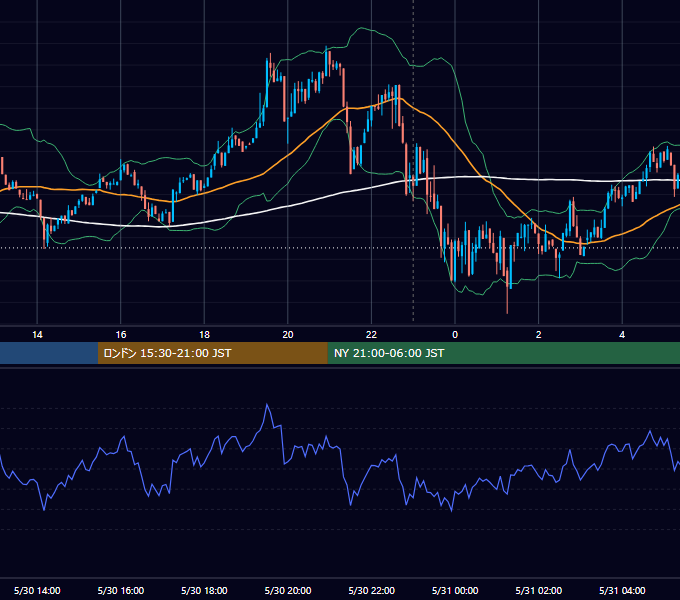Click the 5/30 20:00 date label
680x600 pixels.
pos(288,590)
